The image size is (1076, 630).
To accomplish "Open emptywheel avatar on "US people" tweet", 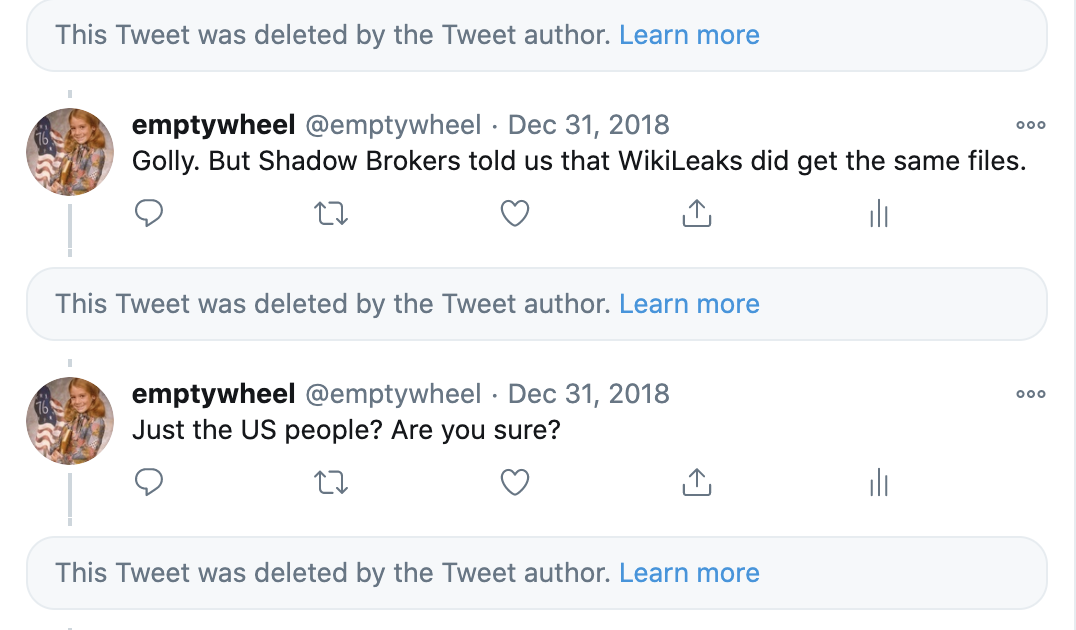I will click(x=69, y=421).
